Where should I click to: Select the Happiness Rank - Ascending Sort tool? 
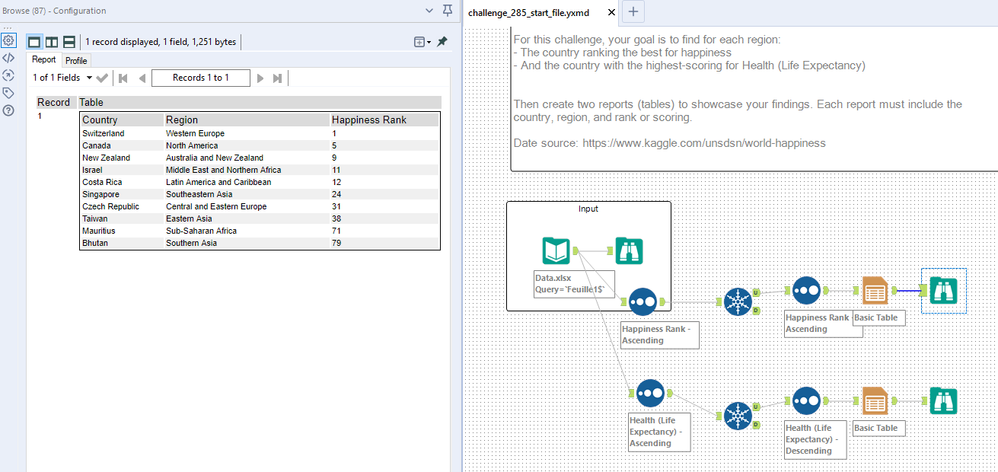coord(643,300)
